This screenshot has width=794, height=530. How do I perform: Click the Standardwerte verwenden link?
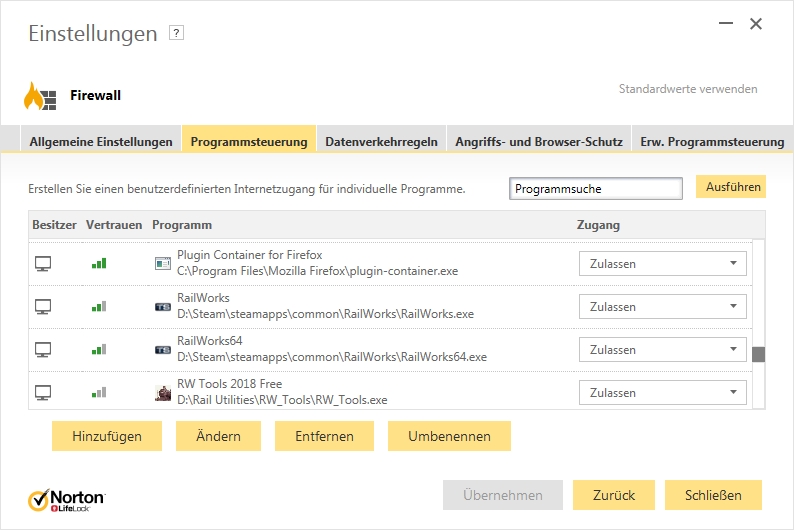click(x=688, y=89)
